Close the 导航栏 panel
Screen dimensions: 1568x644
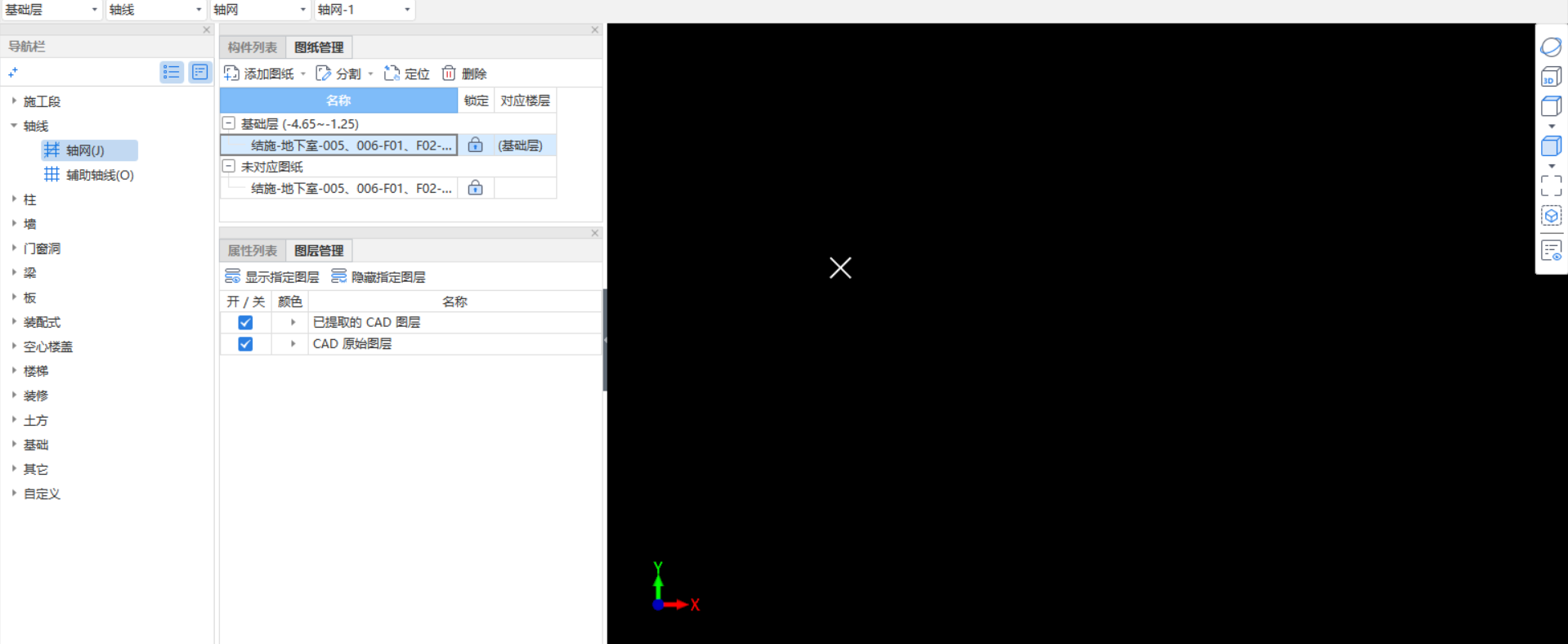point(207,30)
